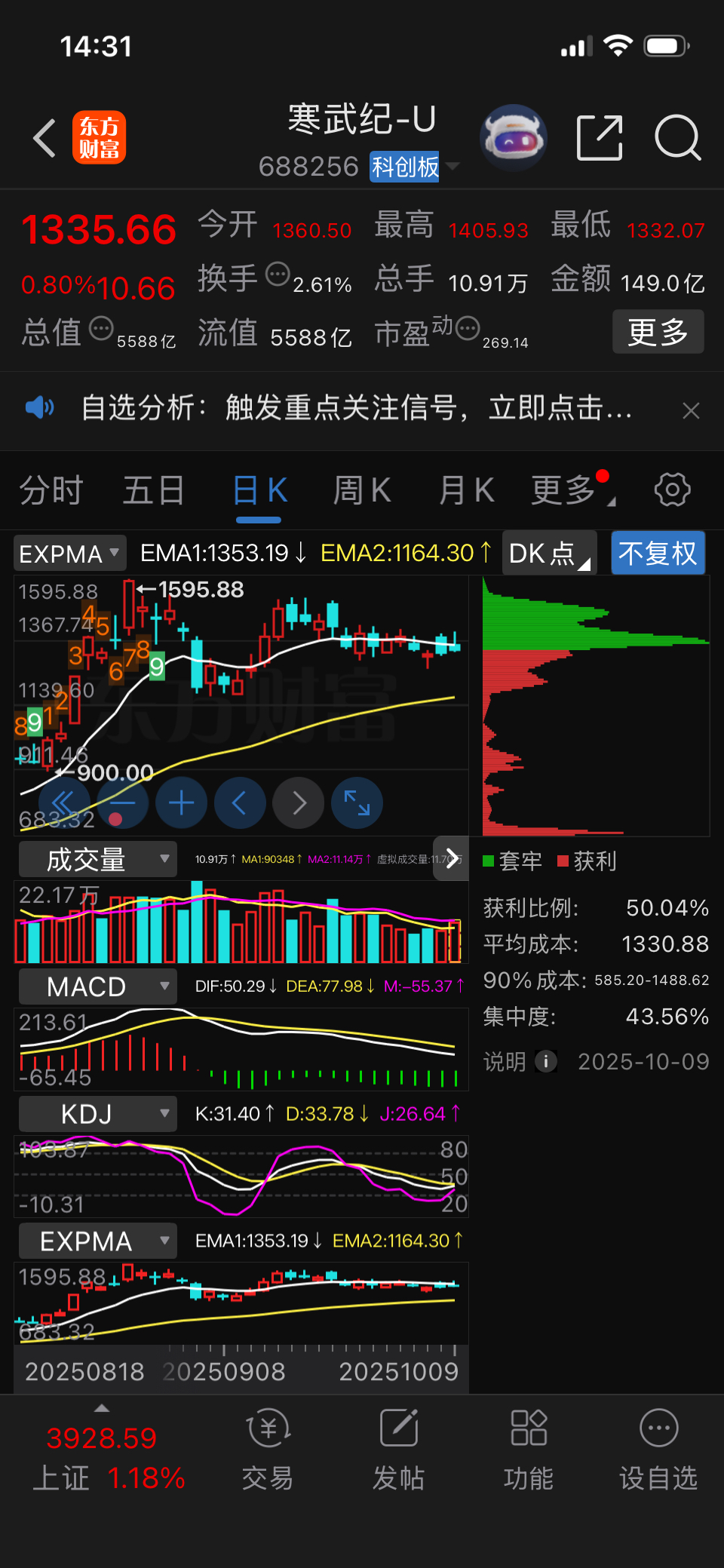
Task: Switch to 五日 tab
Action: click(154, 491)
